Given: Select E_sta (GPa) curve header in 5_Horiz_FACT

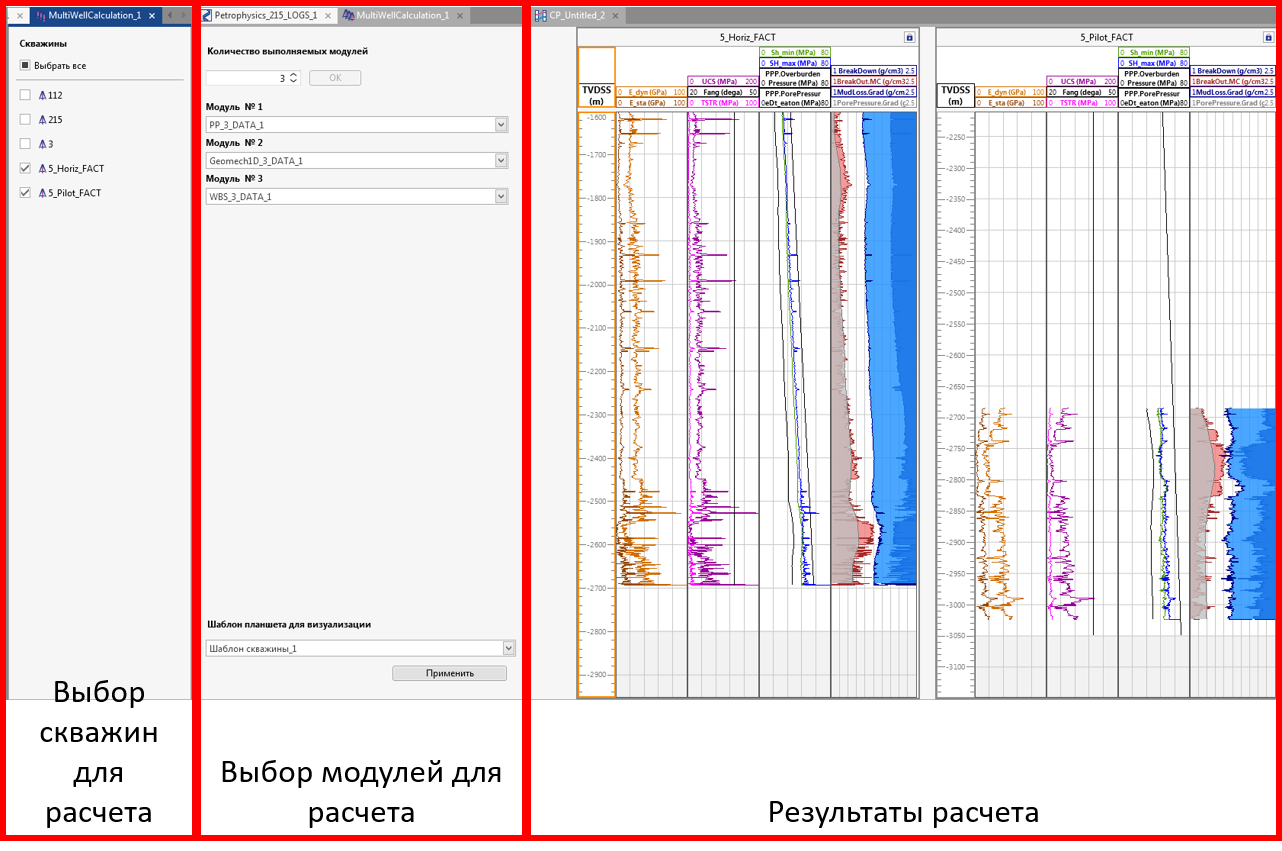Looking at the screenshot, I should 651,103.
